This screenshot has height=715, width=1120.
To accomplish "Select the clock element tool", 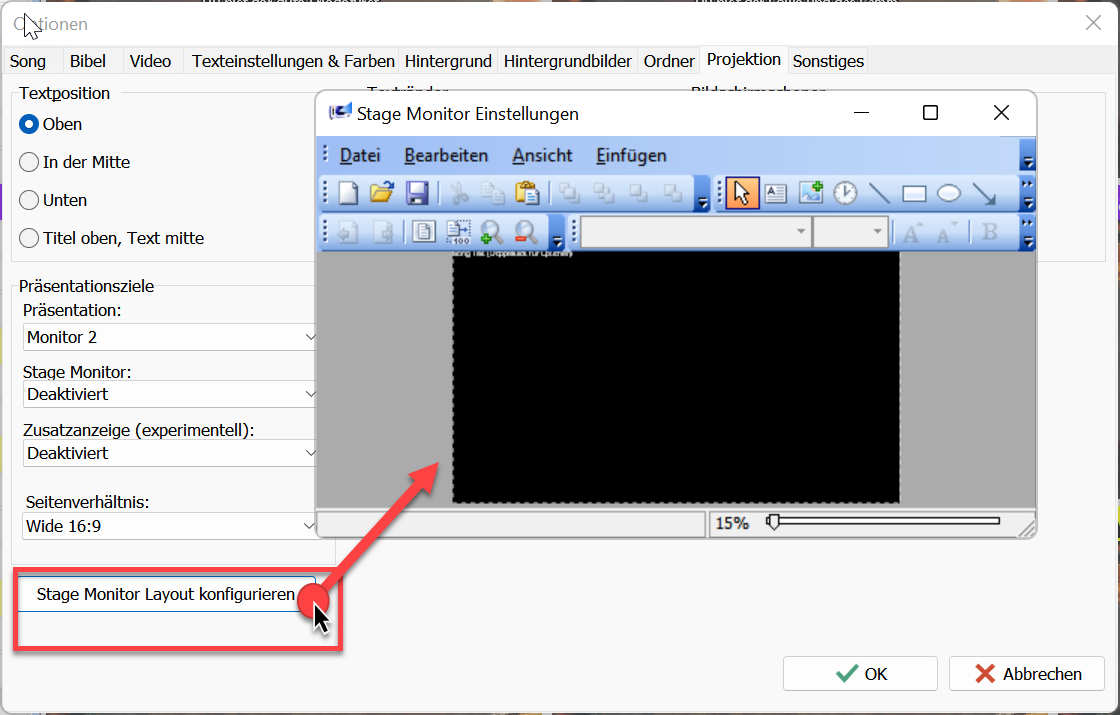I will coord(845,193).
